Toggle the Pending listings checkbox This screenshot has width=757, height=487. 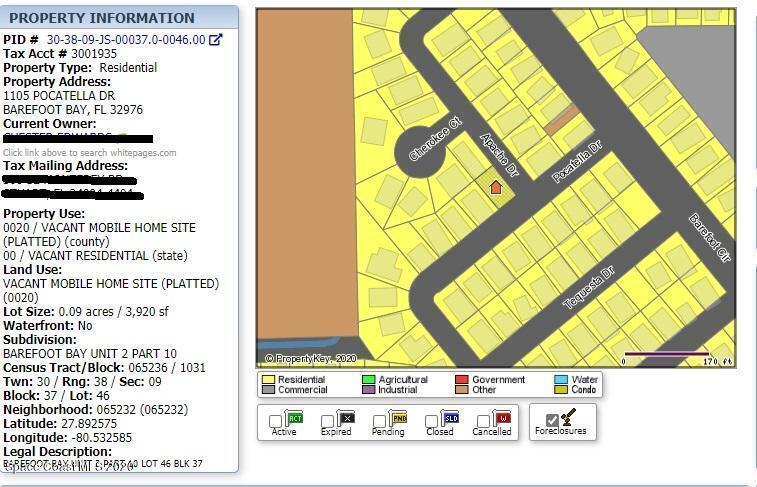[380, 421]
